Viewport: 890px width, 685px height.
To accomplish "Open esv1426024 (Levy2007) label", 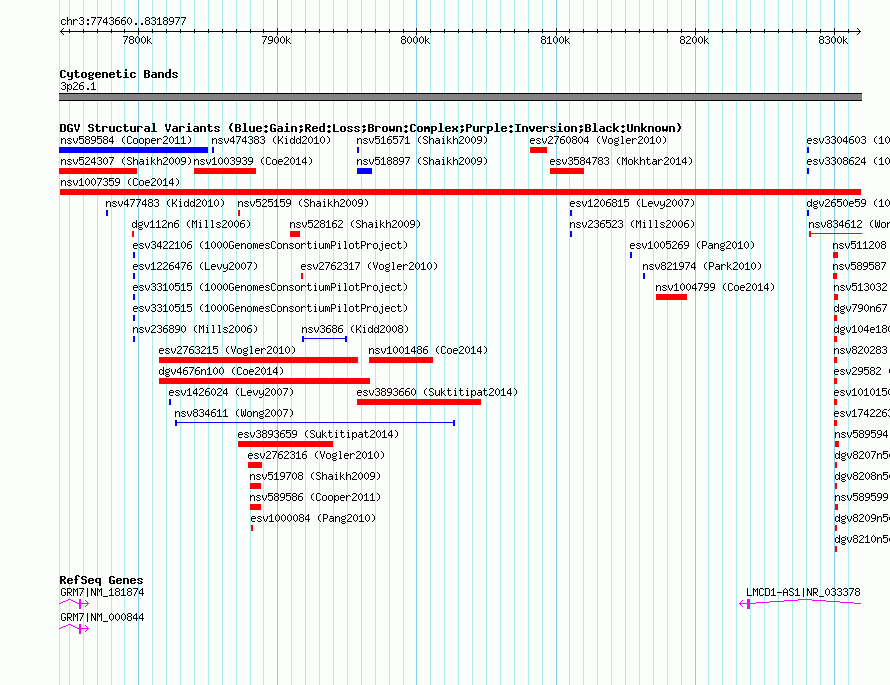I will coord(231,392).
